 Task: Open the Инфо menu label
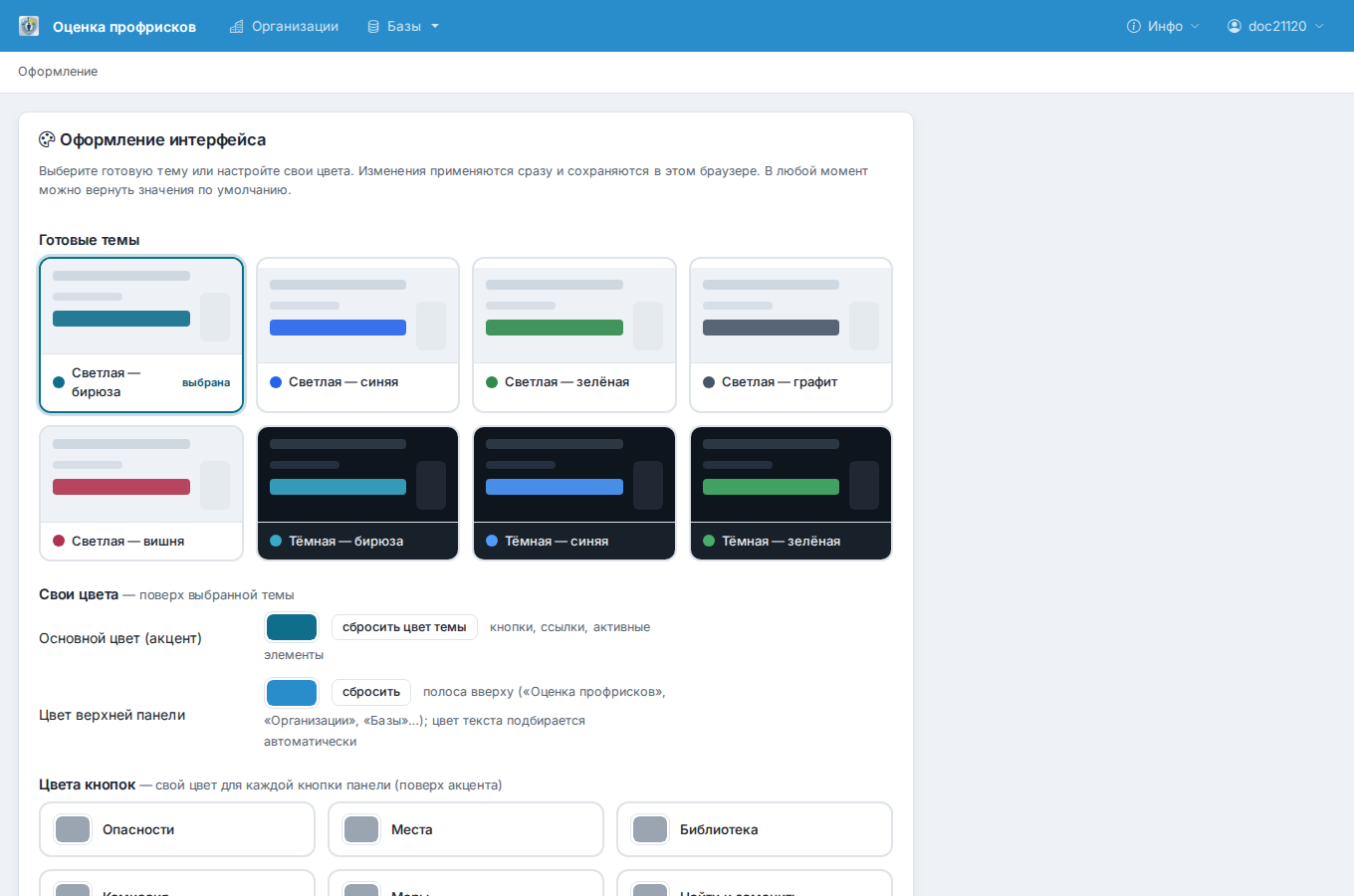tap(1165, 26)
